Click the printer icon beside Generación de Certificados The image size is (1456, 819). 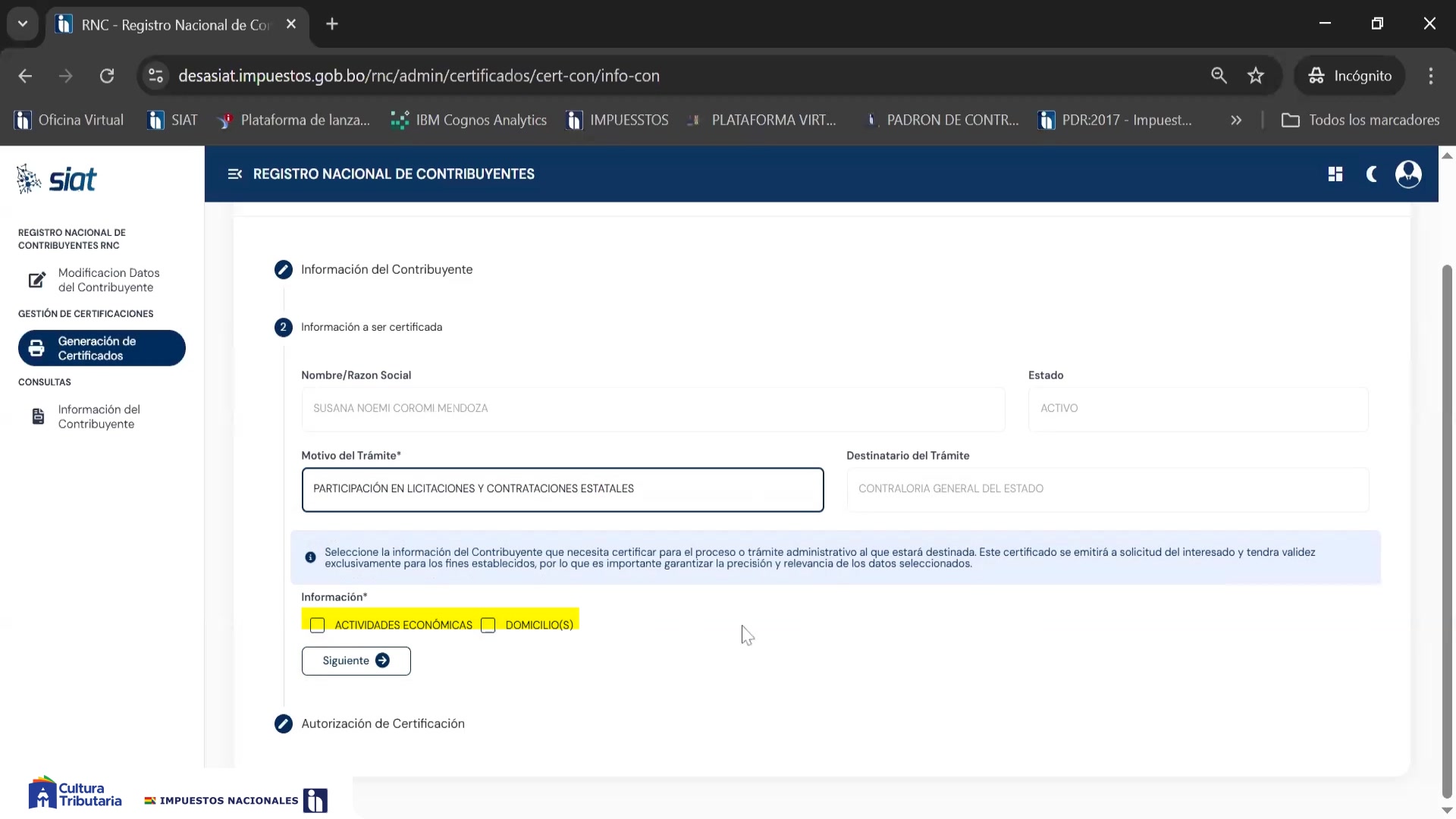36,348
